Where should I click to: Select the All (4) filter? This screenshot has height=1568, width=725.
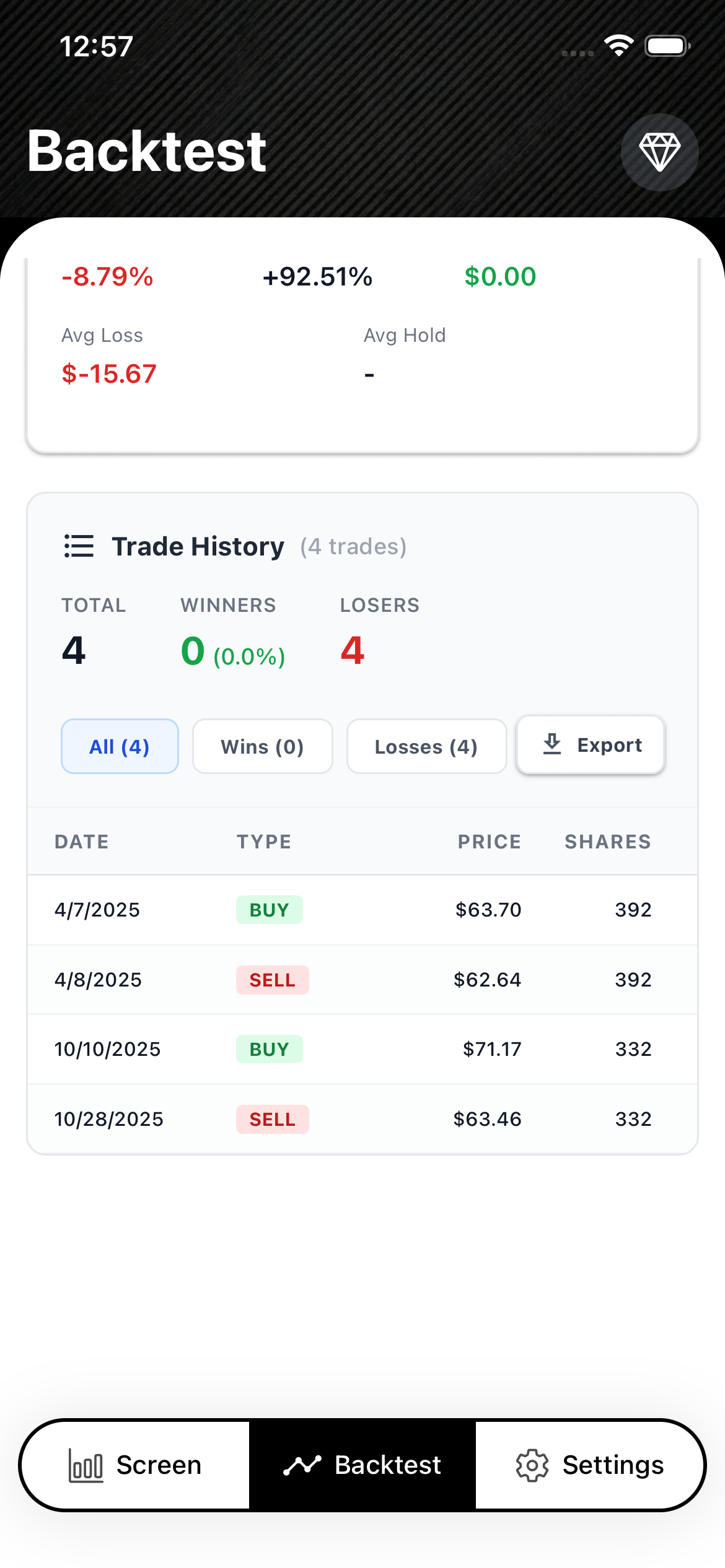120,746
